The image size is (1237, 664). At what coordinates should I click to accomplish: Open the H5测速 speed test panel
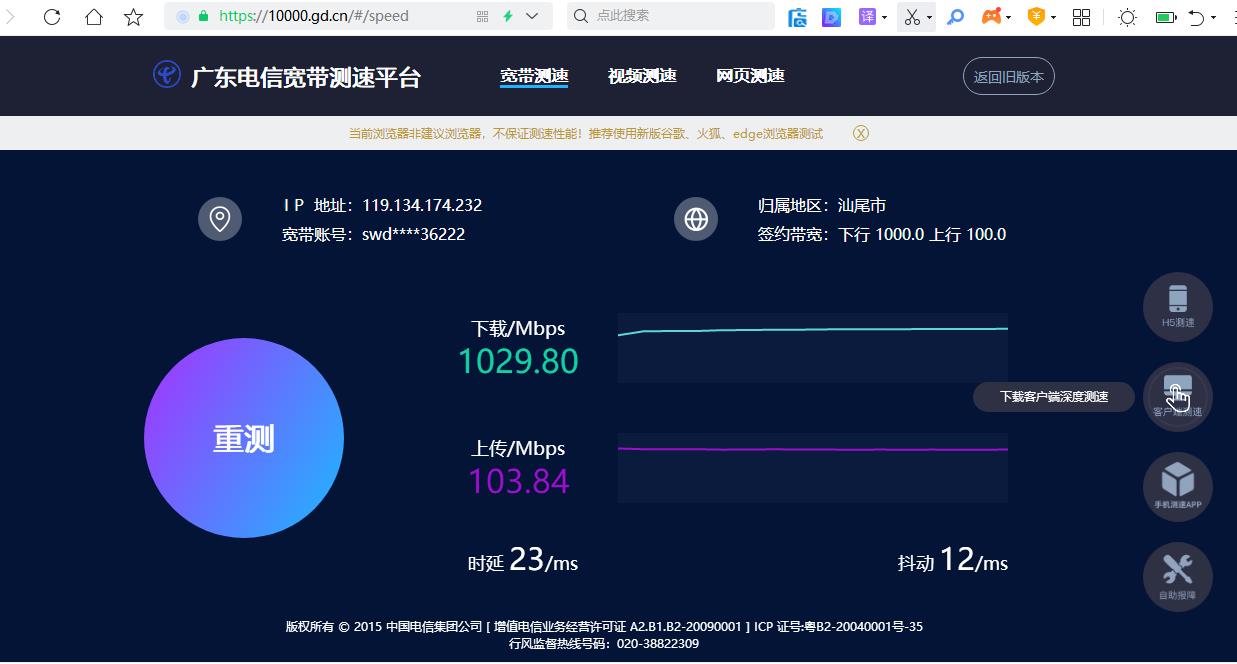pyautogui.click(x=1177, y=307)
